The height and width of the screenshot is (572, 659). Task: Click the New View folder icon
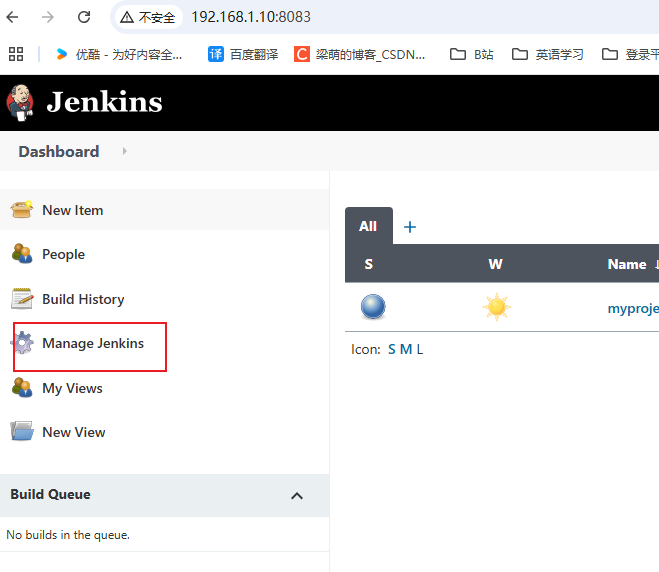(22, 431)
